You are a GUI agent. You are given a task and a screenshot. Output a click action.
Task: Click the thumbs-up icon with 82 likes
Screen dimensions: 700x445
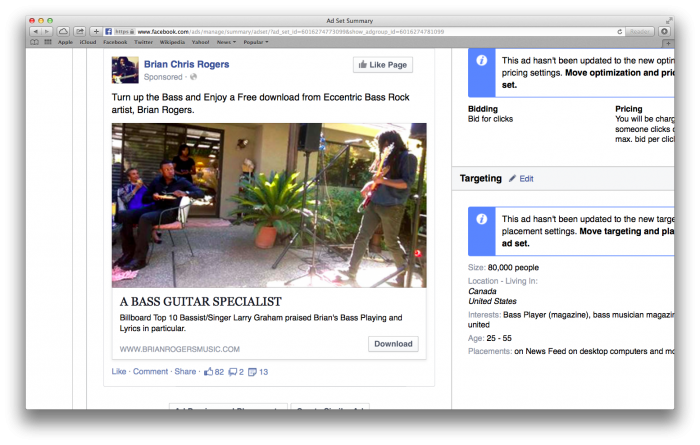tap(208, 372)
